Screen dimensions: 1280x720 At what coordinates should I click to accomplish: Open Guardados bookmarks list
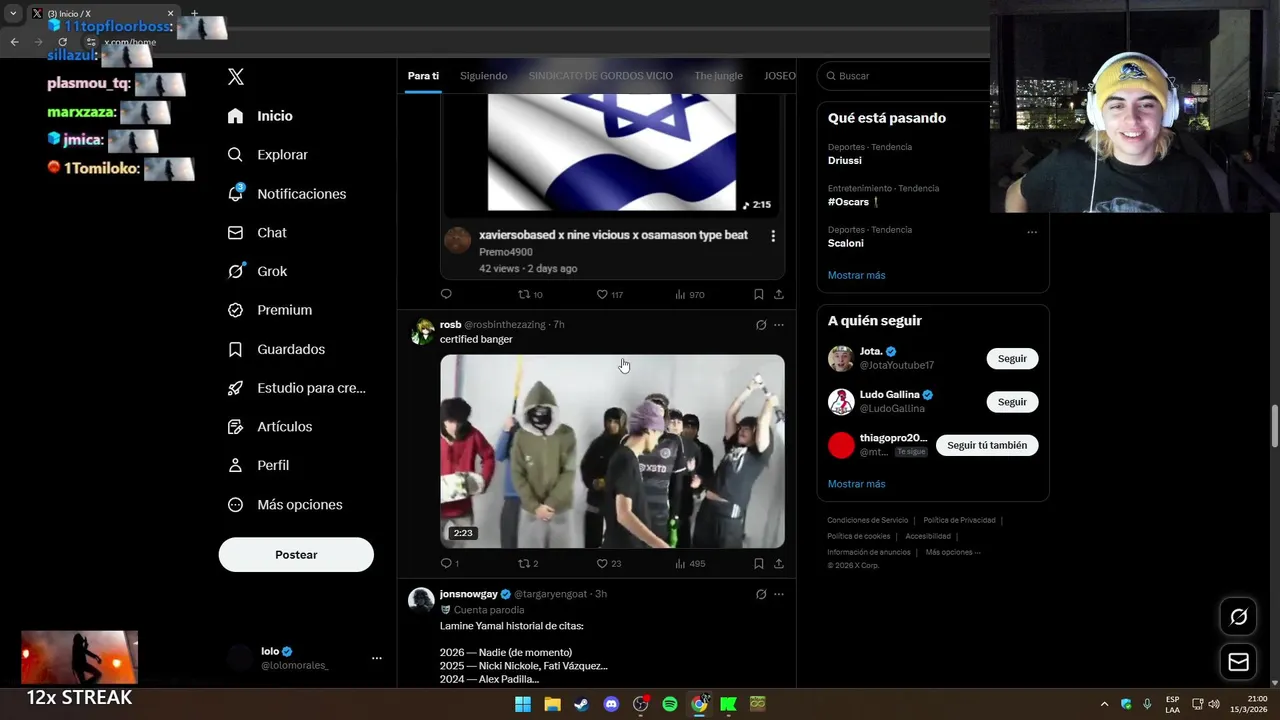[275, 349]
